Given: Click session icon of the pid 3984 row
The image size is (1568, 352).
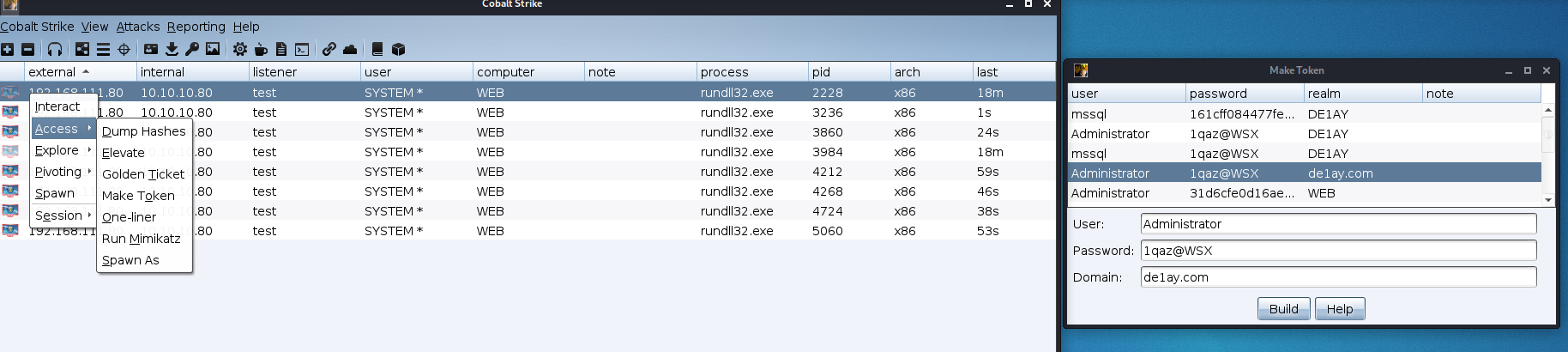Looking at the screenshot, I should tap(10, 152).
